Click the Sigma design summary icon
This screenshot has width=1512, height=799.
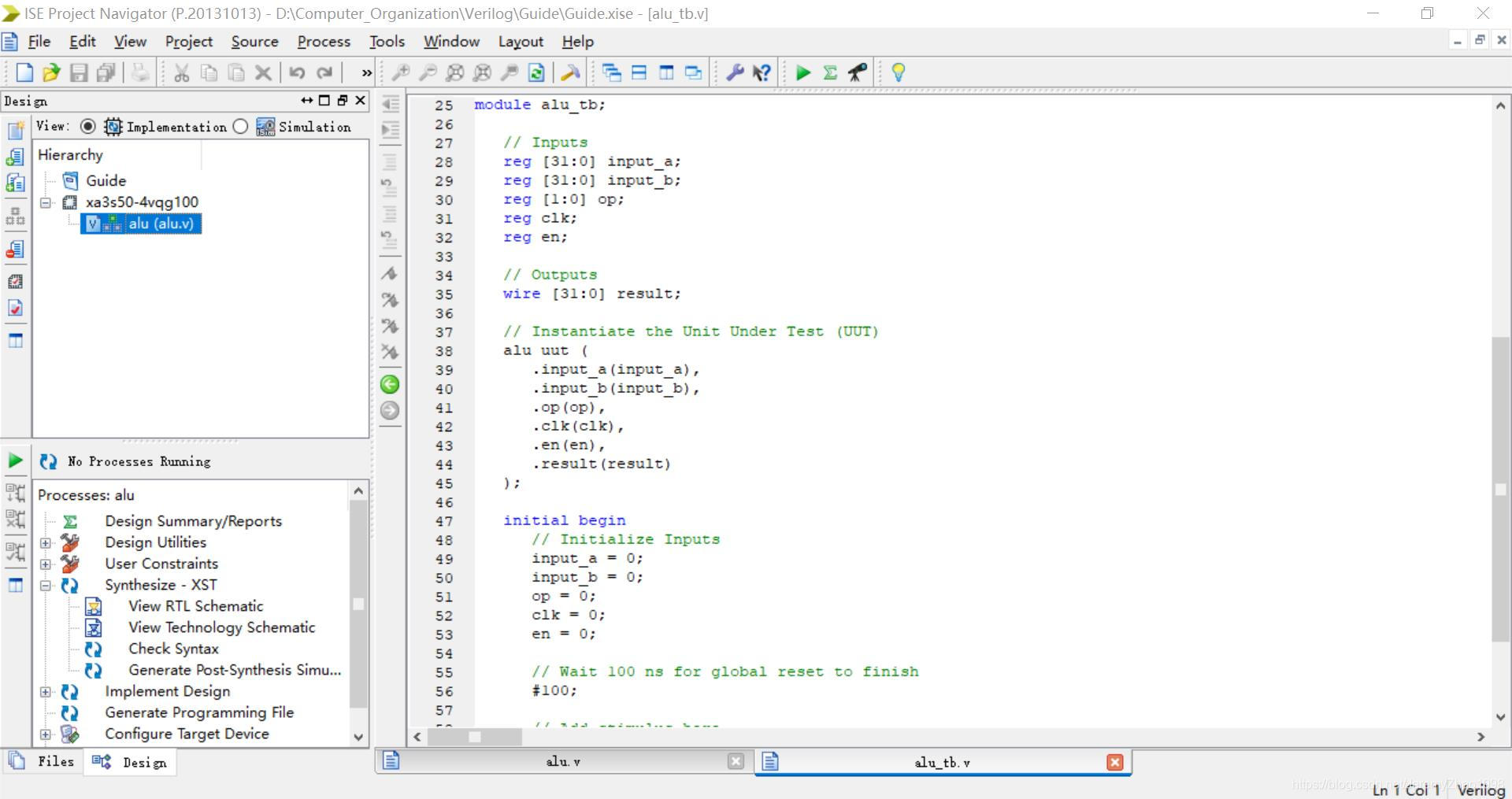tap(829, 72)
